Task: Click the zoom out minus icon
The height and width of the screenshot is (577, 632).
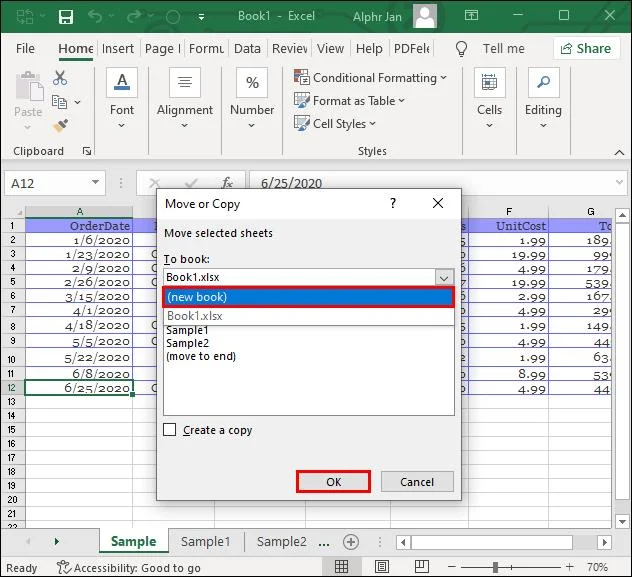Action: 452,567
